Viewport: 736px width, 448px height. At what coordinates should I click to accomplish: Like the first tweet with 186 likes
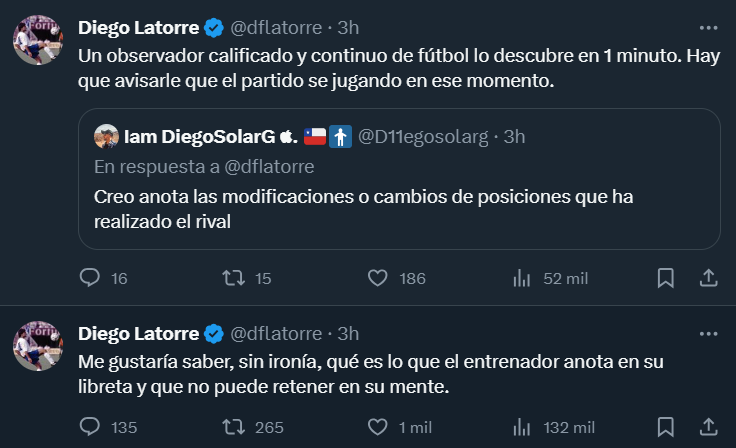(377, 278)
